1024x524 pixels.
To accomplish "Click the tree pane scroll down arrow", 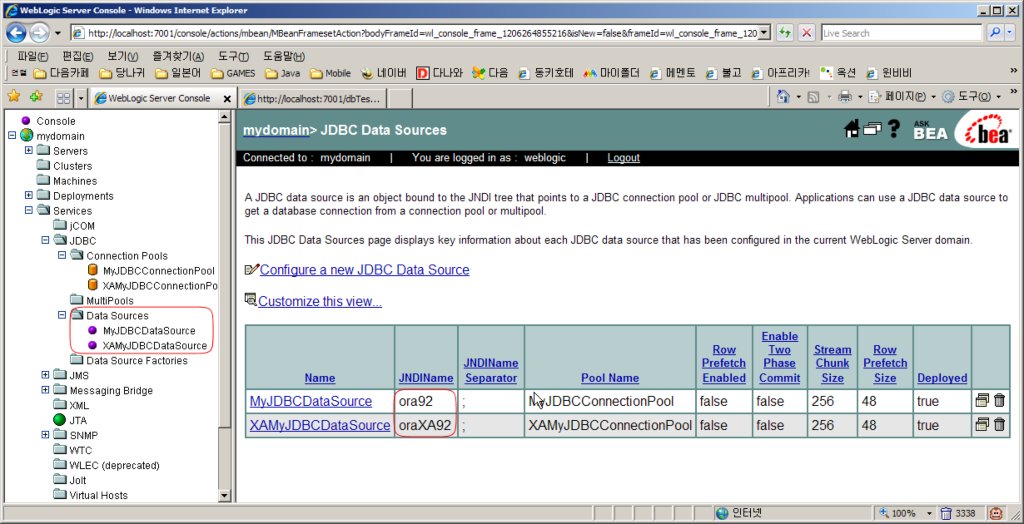I will [x=225, y=496].
